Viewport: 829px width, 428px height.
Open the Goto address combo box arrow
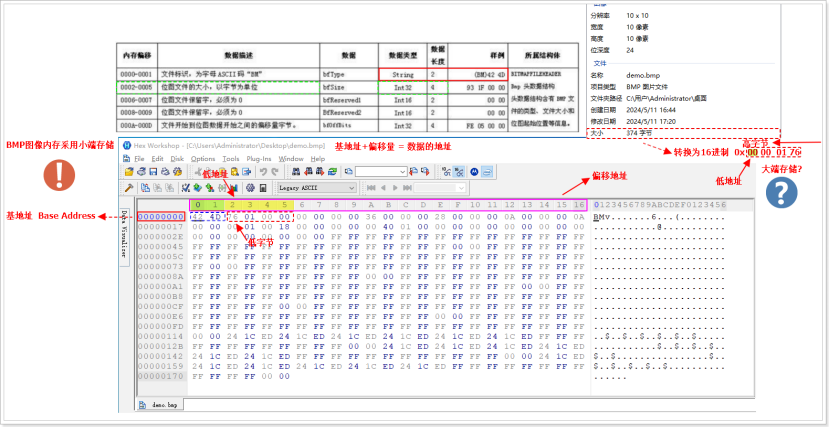[x=402, y=172]
